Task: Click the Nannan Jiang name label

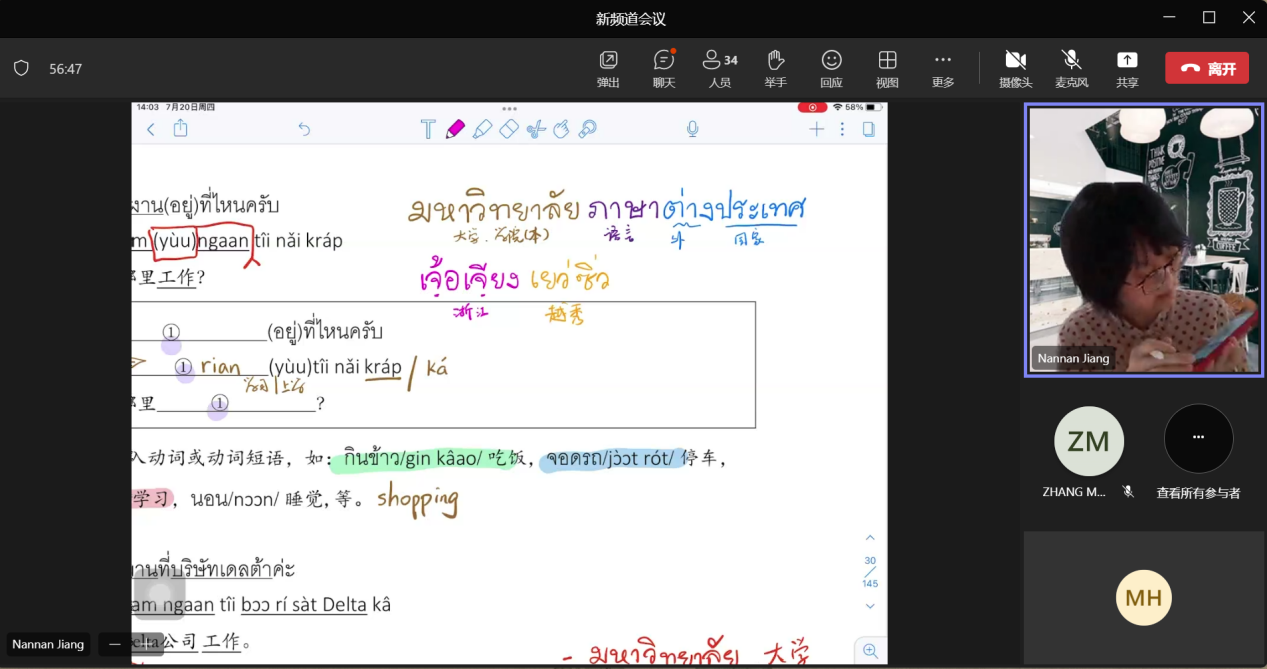Action: click(48, 644)
